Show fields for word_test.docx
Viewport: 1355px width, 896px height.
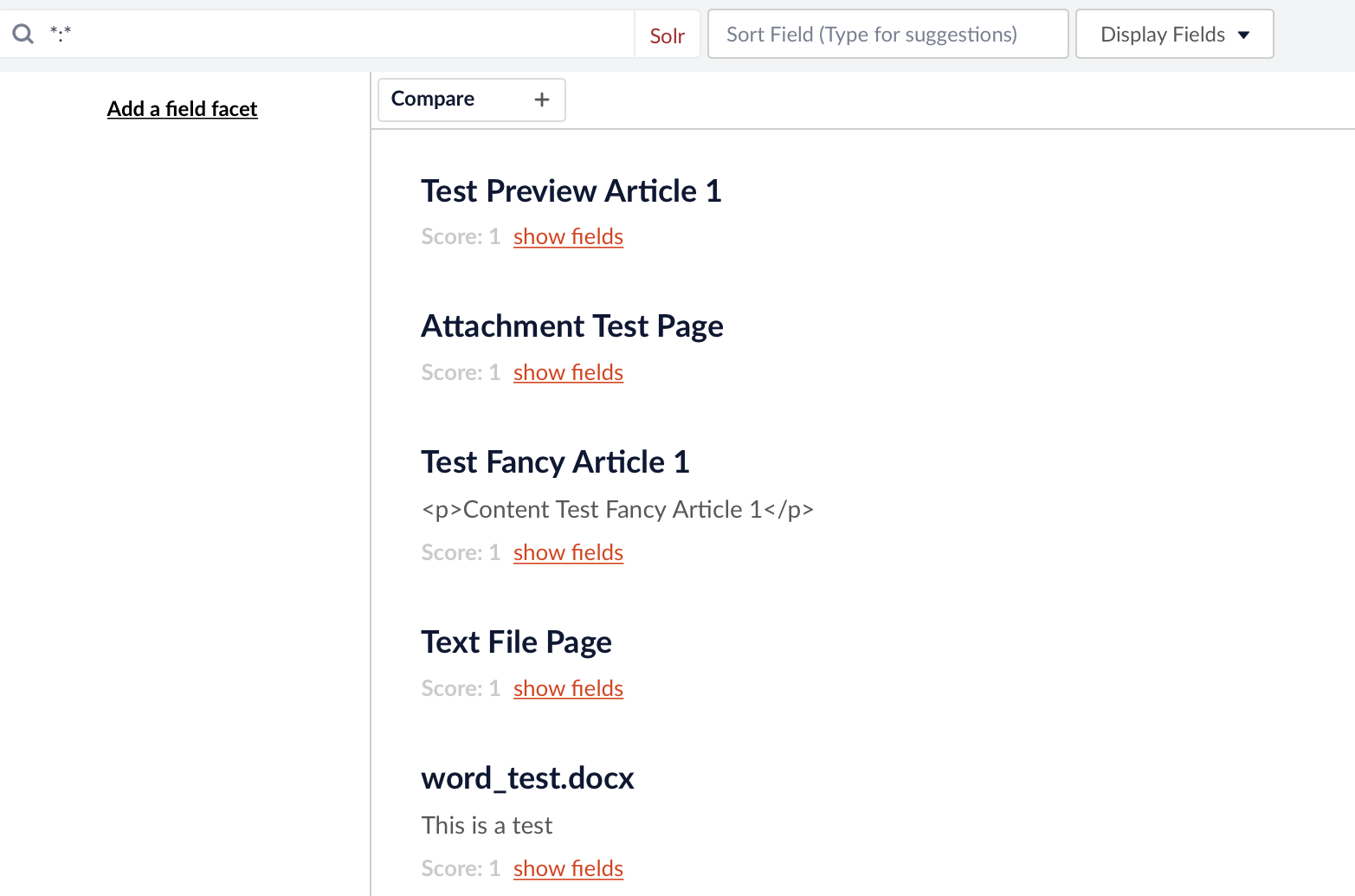tap(568, 868)
